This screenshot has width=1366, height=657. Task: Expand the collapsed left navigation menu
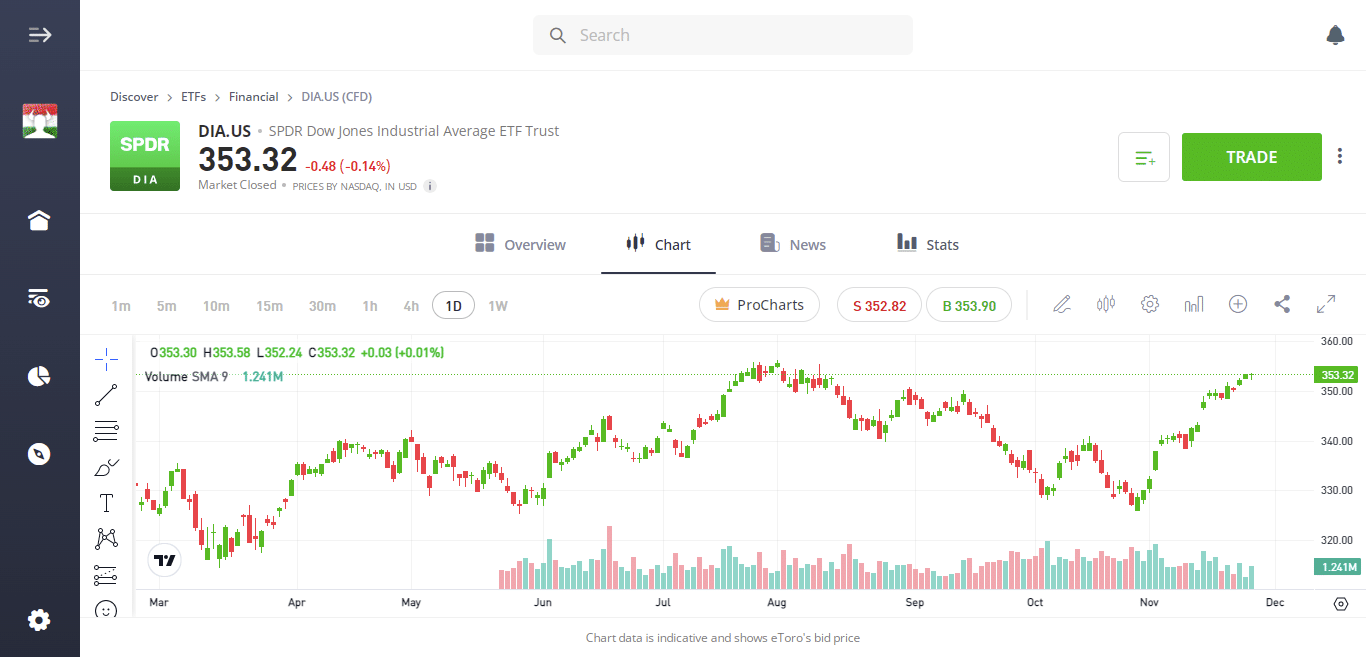(x=40, y=34)
